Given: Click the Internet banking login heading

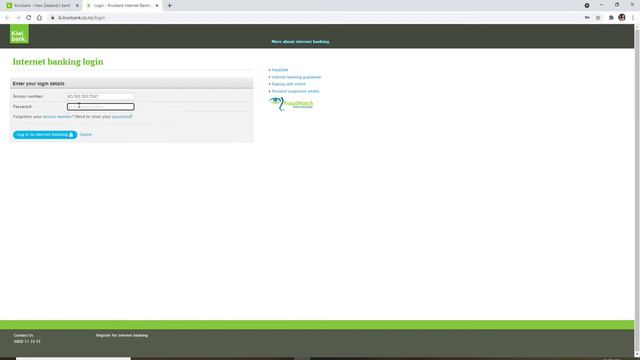Looking at the screenshot, I should pyautogui.click(x=58, y=62).
